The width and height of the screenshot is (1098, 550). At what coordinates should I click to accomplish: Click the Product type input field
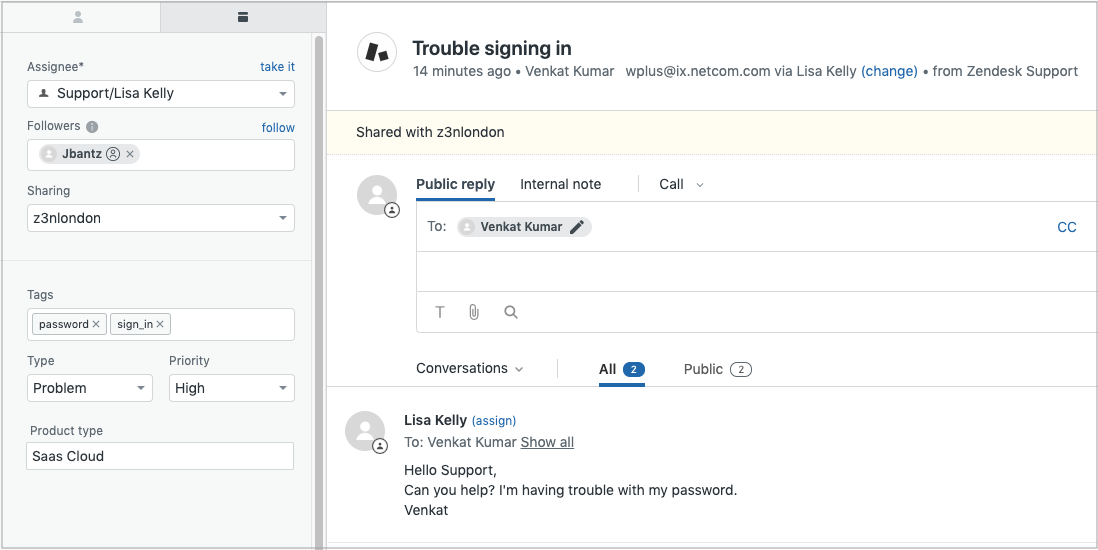click(x=161, y=456)
